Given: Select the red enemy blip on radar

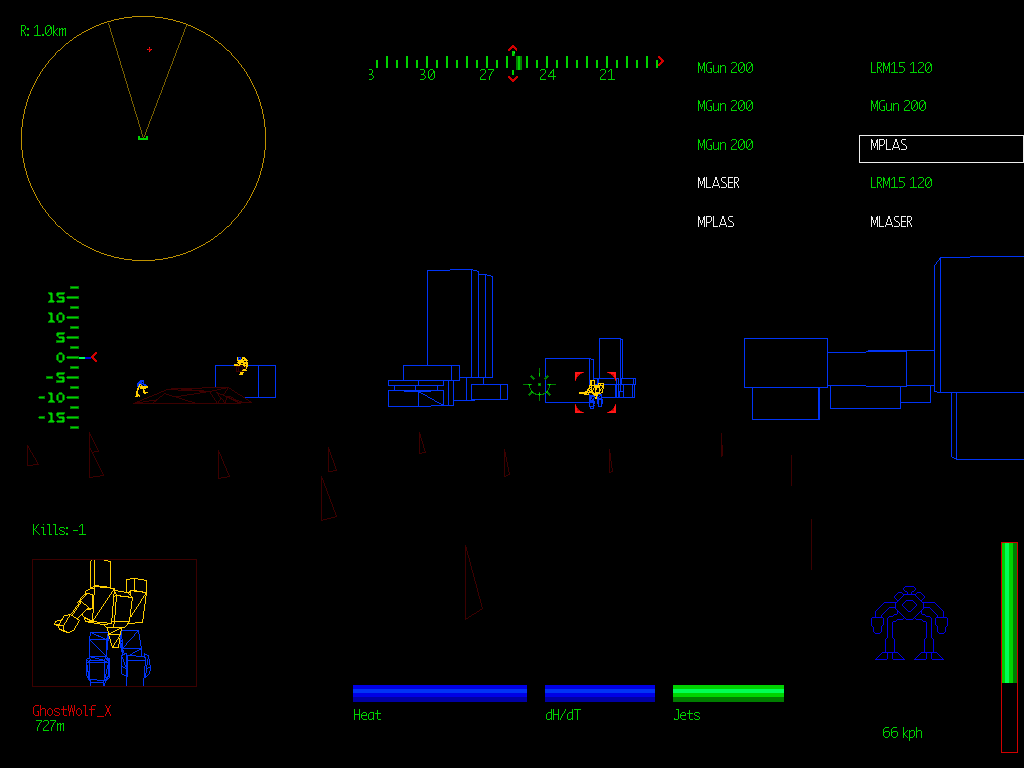Looking at the screenshot, I should (x=150, y=49).
